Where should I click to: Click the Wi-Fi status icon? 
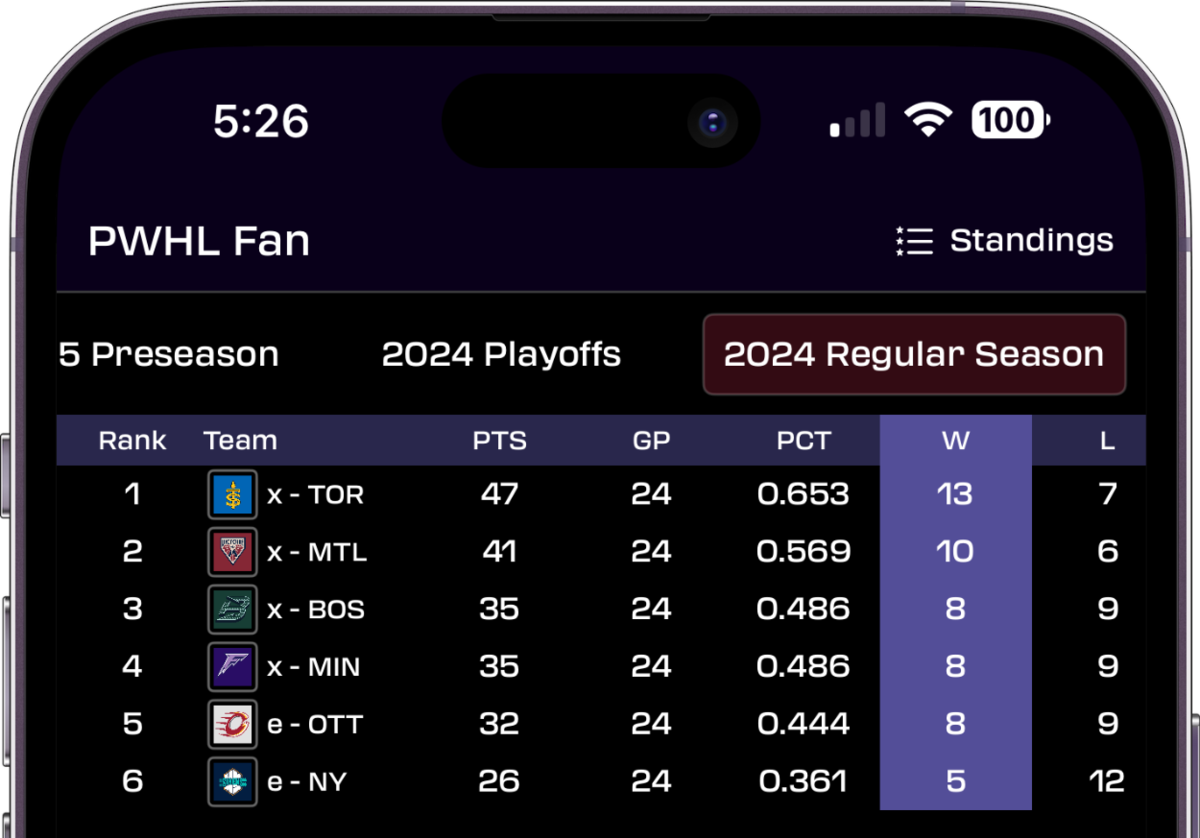(x=929, y=119)
